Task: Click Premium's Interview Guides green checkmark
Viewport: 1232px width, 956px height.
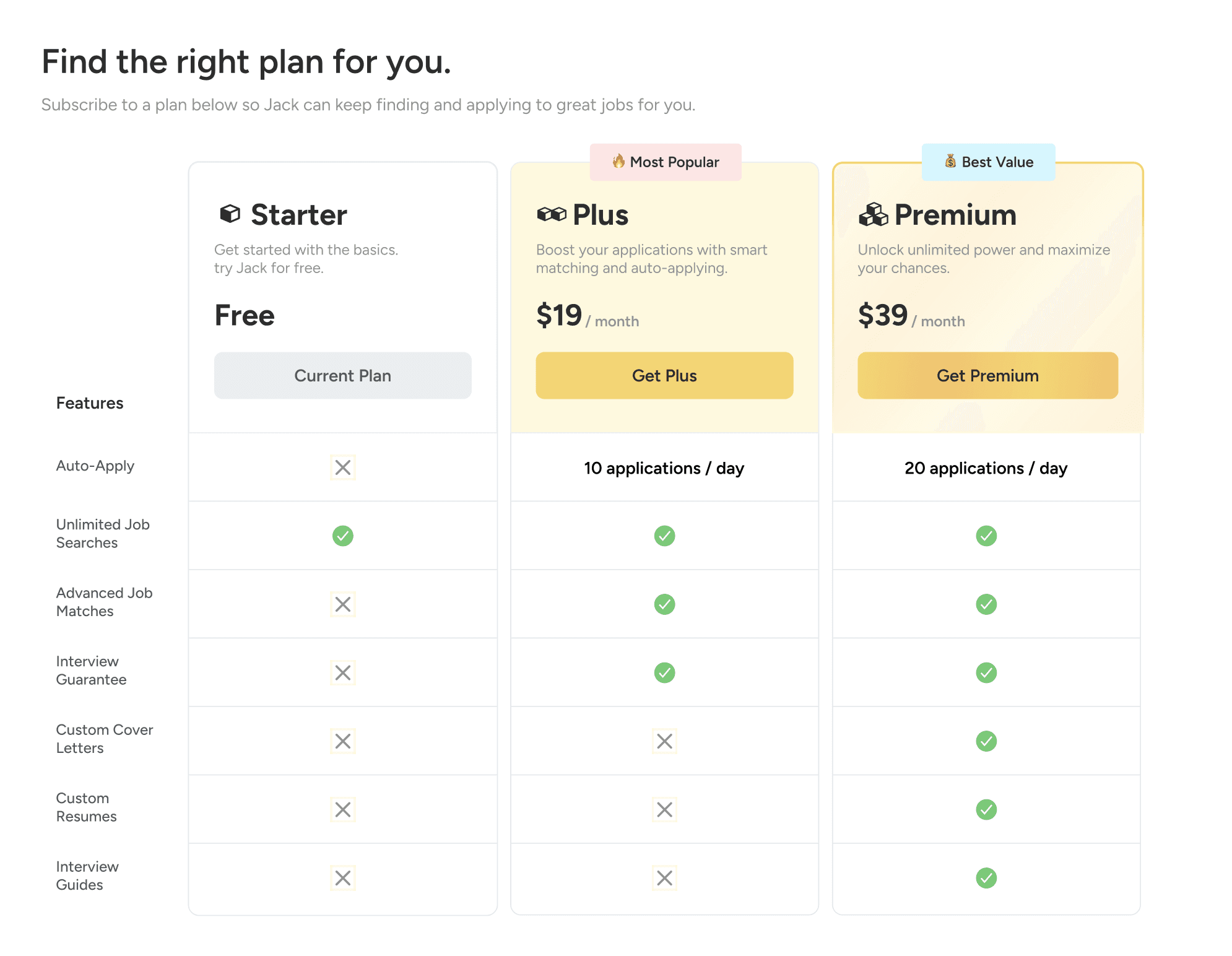Action: [986, 878]
